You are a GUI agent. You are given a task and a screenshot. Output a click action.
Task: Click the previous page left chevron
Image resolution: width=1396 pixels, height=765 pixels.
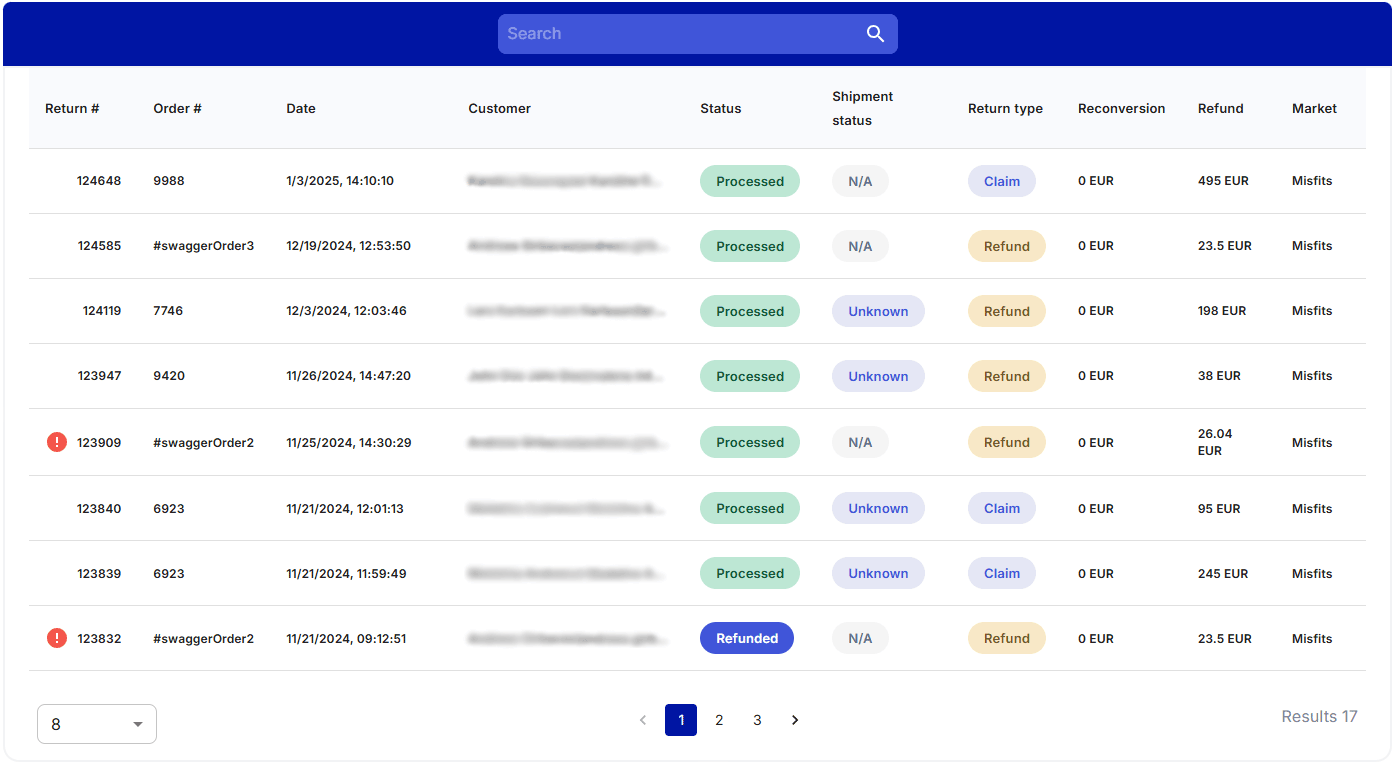click(643, 720)
